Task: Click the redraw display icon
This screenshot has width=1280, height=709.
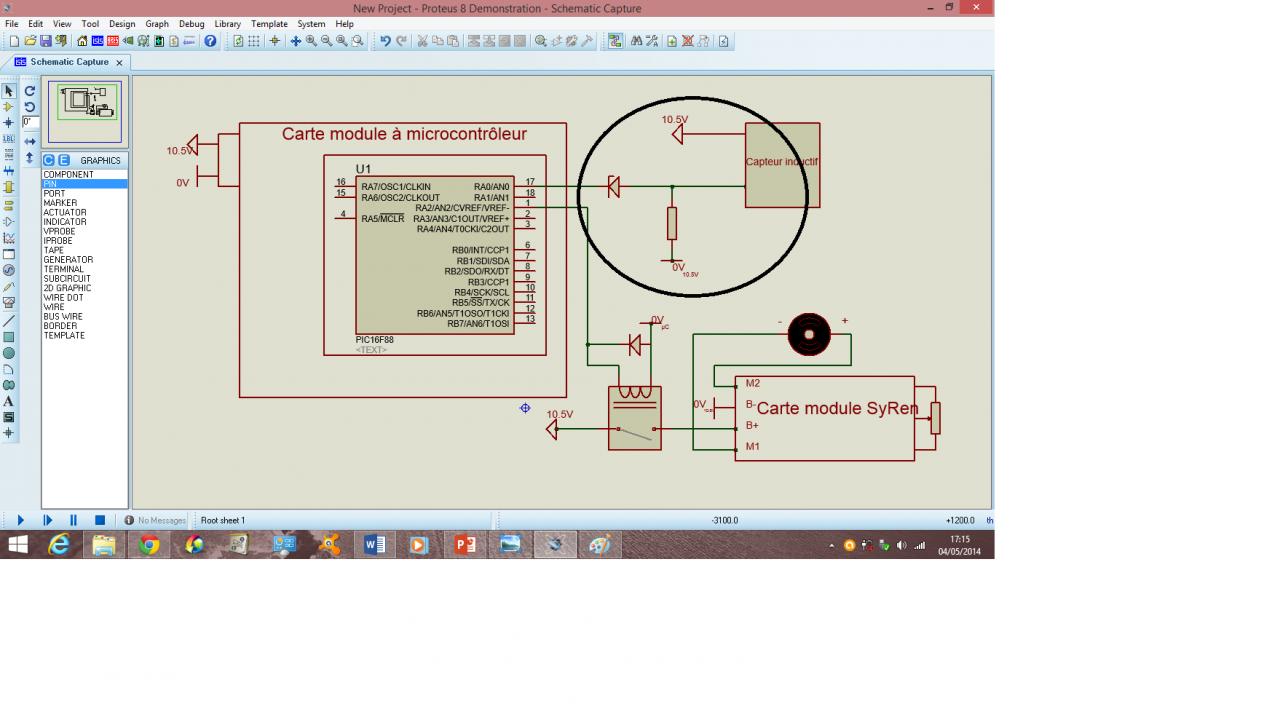Action: (238, 41)
